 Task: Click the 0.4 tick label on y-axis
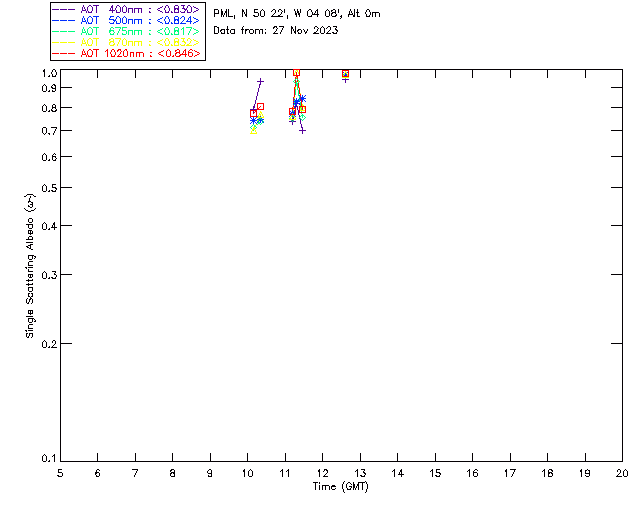click(x=49, y=226)
